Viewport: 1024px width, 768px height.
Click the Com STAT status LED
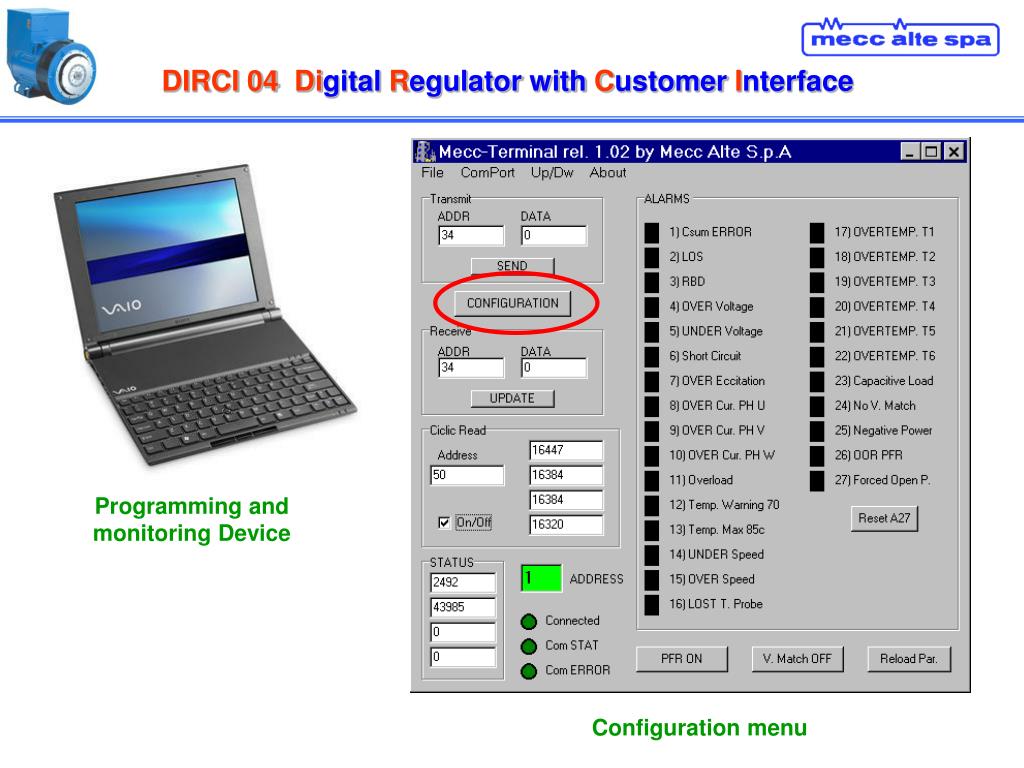[x=529, y=646]
